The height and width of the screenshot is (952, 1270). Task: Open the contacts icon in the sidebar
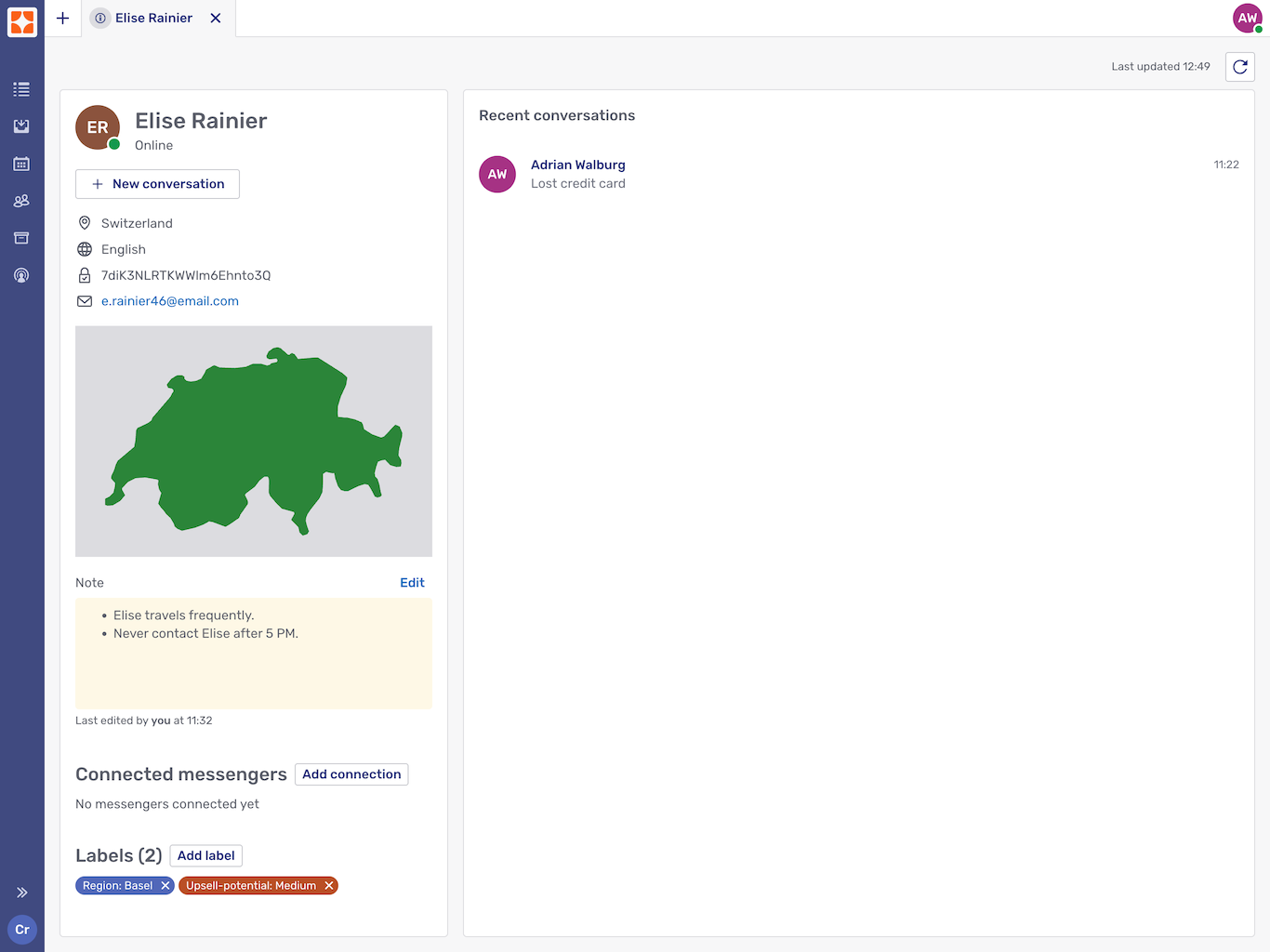[21, 200]
